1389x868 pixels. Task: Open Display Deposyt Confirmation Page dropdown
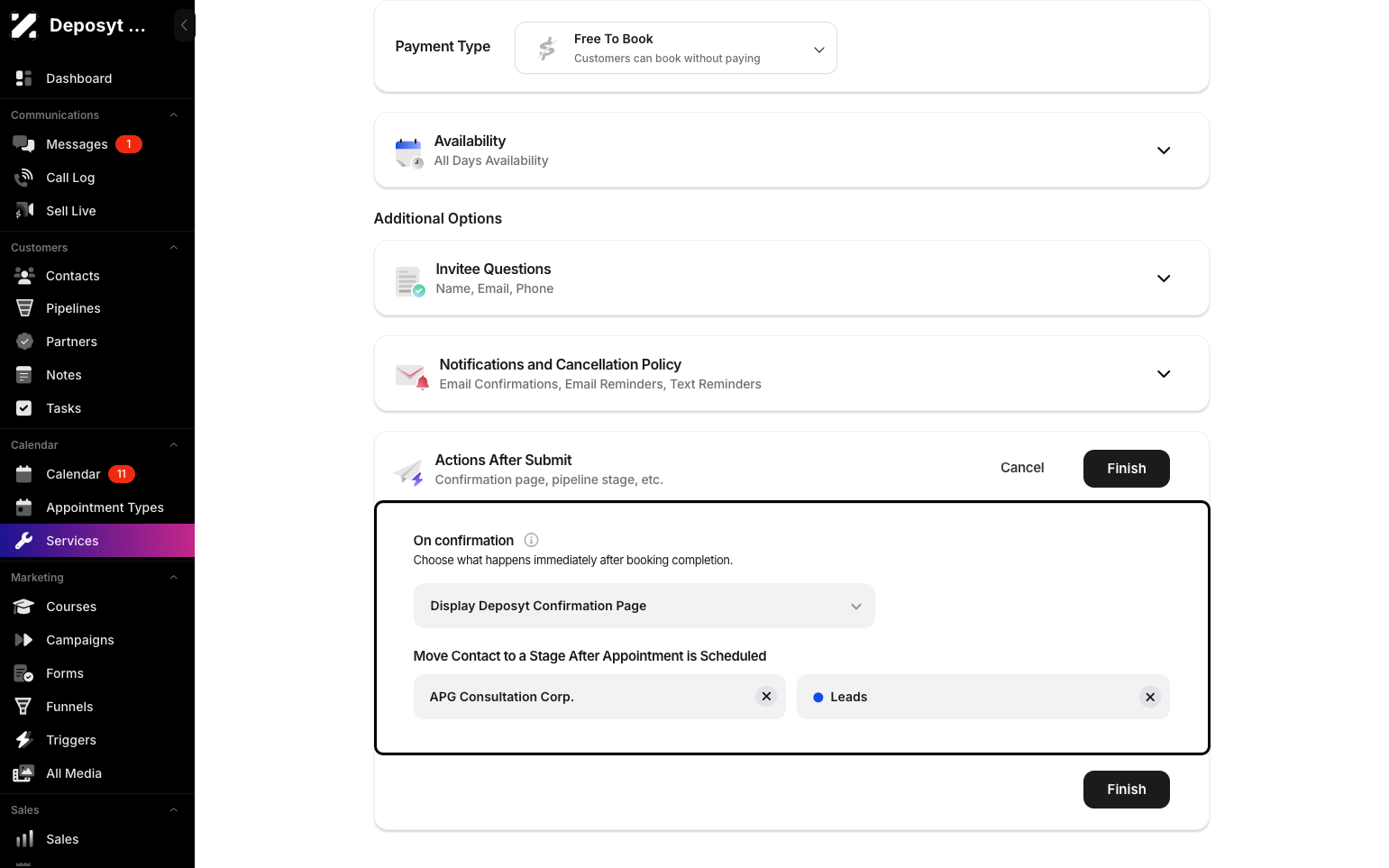(644, 606)
